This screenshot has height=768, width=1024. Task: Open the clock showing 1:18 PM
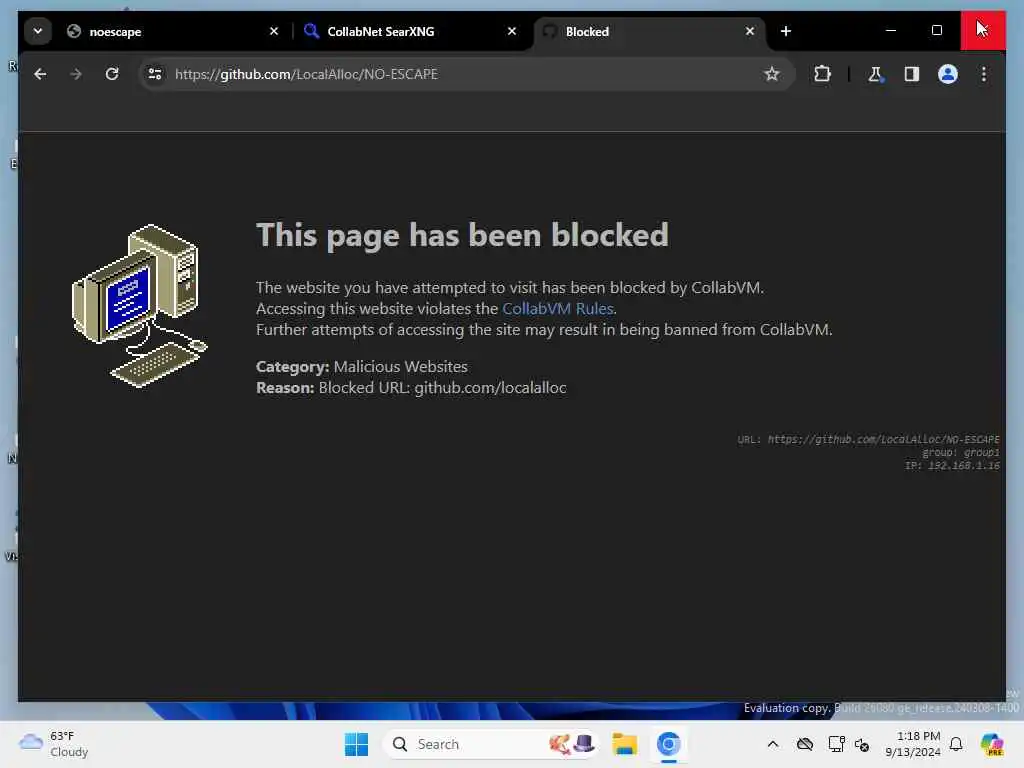(912, 744)
